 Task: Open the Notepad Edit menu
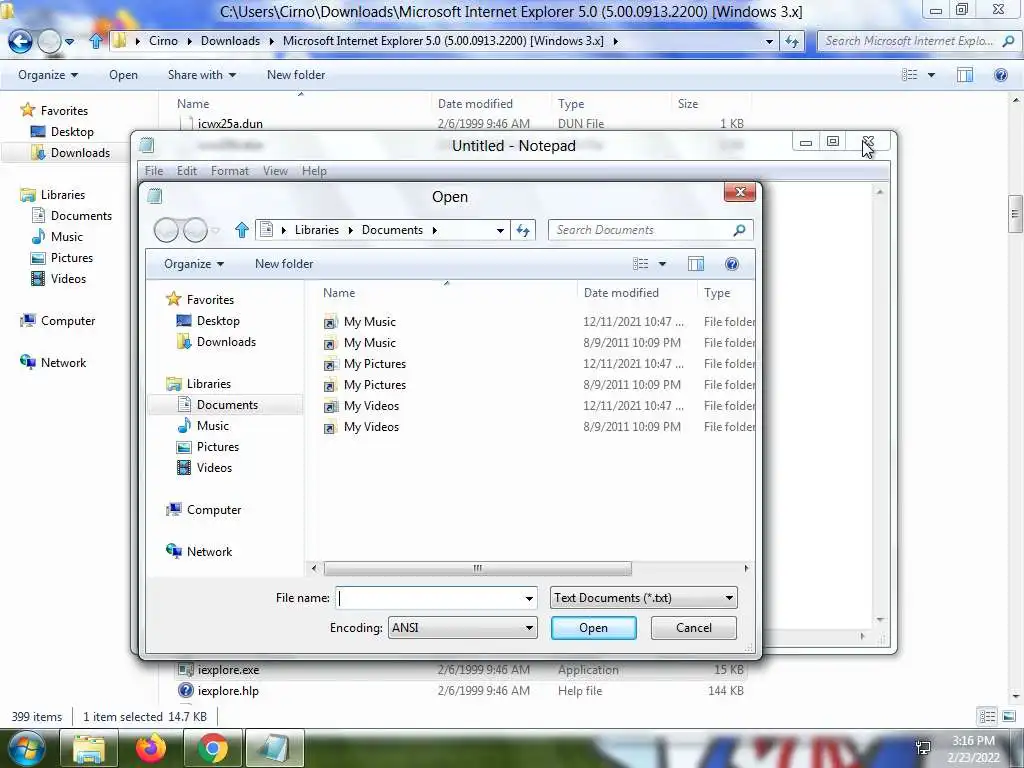(x=187, y=171)
